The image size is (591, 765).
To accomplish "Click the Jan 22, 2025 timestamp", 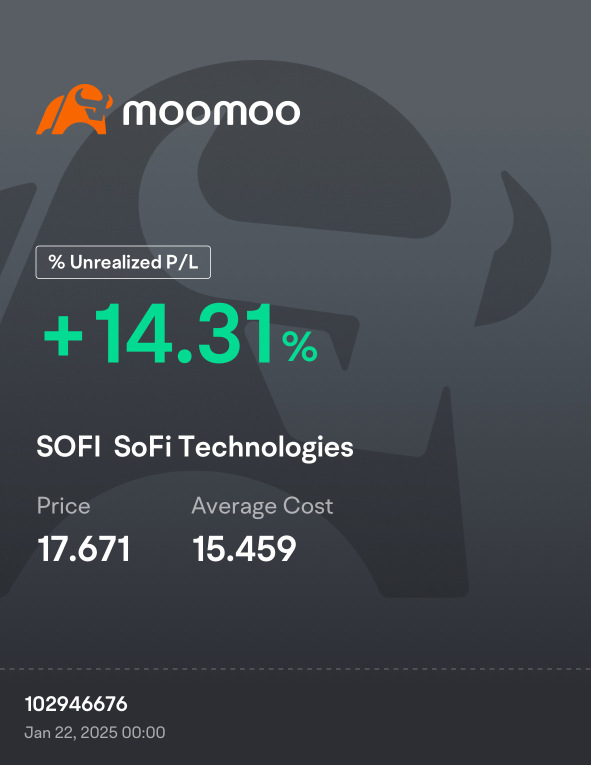I will [95, 732].
